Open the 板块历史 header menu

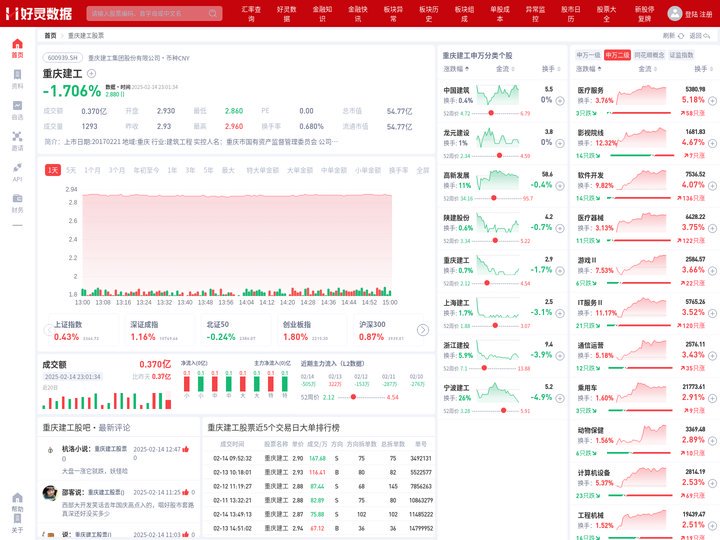pos(428,13)
